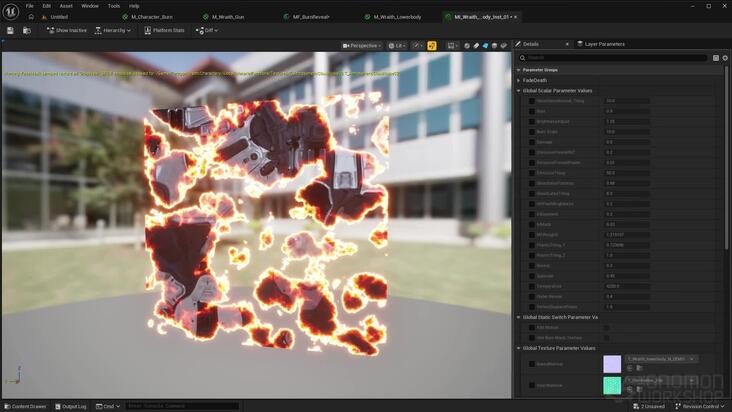732x412 pixels.
Task: Switch to Untitled level tab
Action: 59,17
